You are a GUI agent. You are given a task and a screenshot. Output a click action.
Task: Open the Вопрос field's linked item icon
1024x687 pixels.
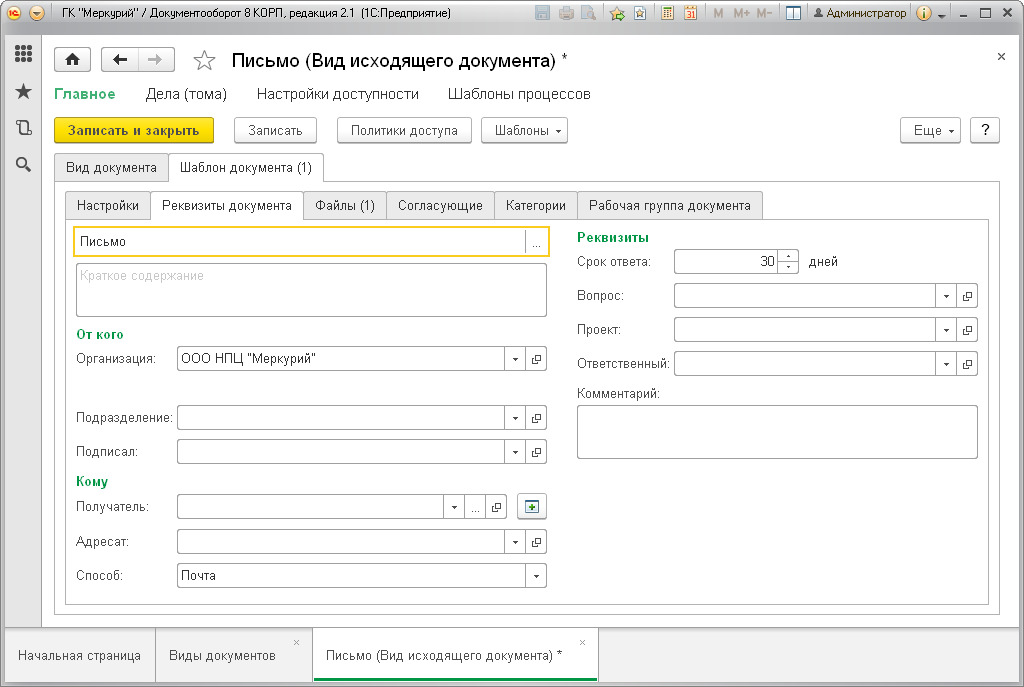[x=967, y=296]
